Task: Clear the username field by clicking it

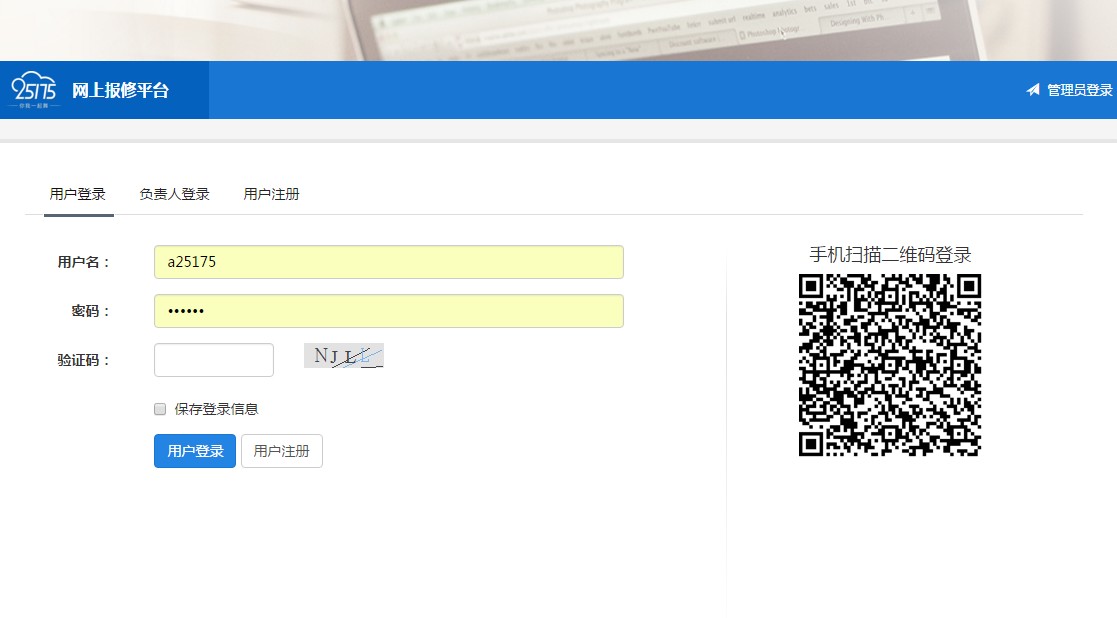Action: [x=388, y=261]
